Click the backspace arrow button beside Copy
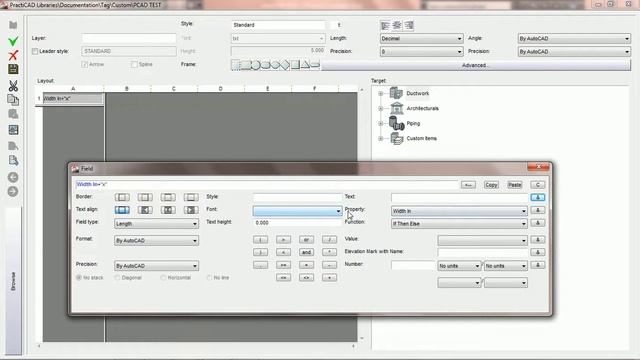Image resolution: width=640 pixels, height=360 pixels. pyautogui.click(x=468, y=185)
